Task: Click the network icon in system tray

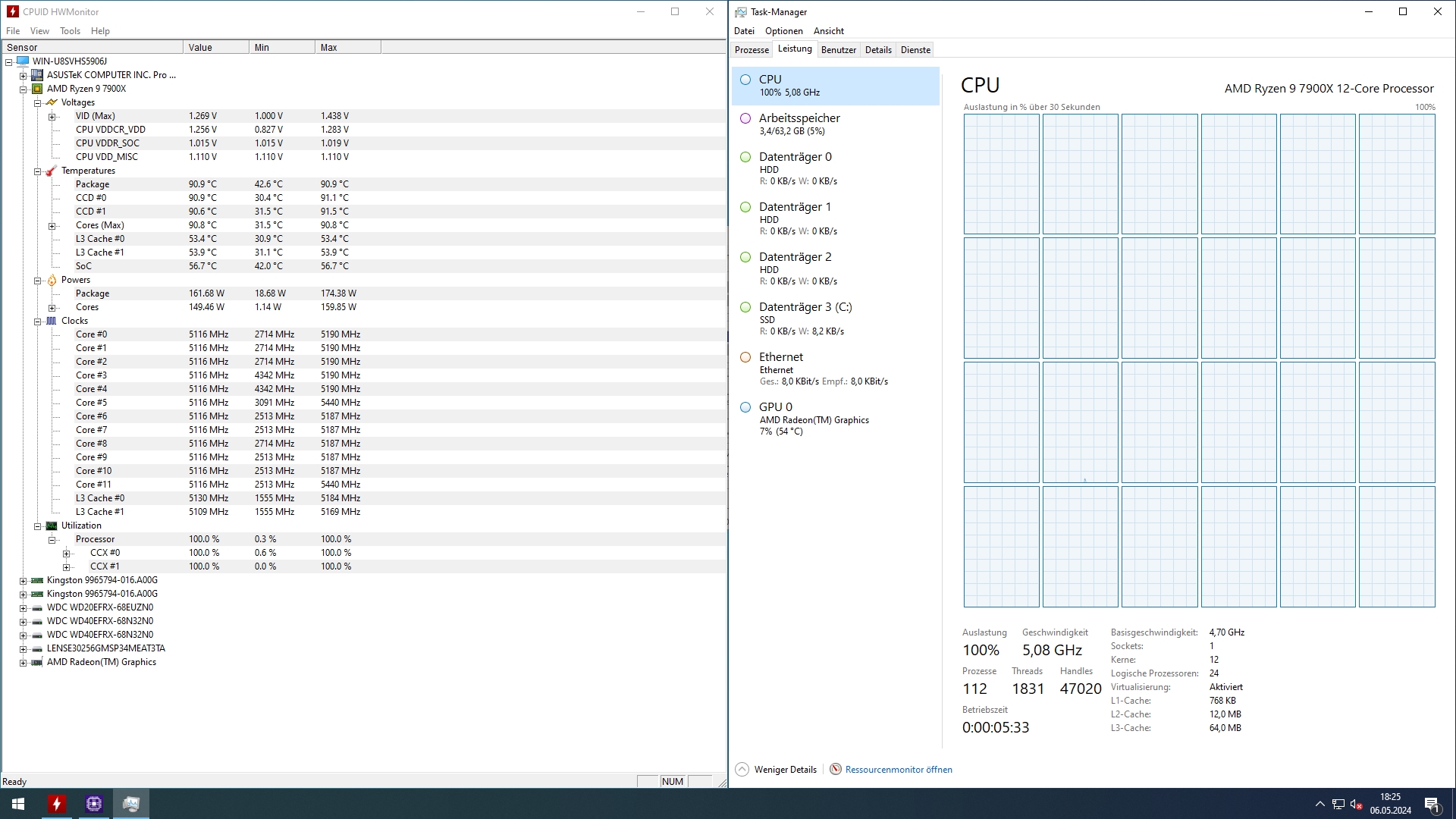Action: click(x=1338, y=804)
